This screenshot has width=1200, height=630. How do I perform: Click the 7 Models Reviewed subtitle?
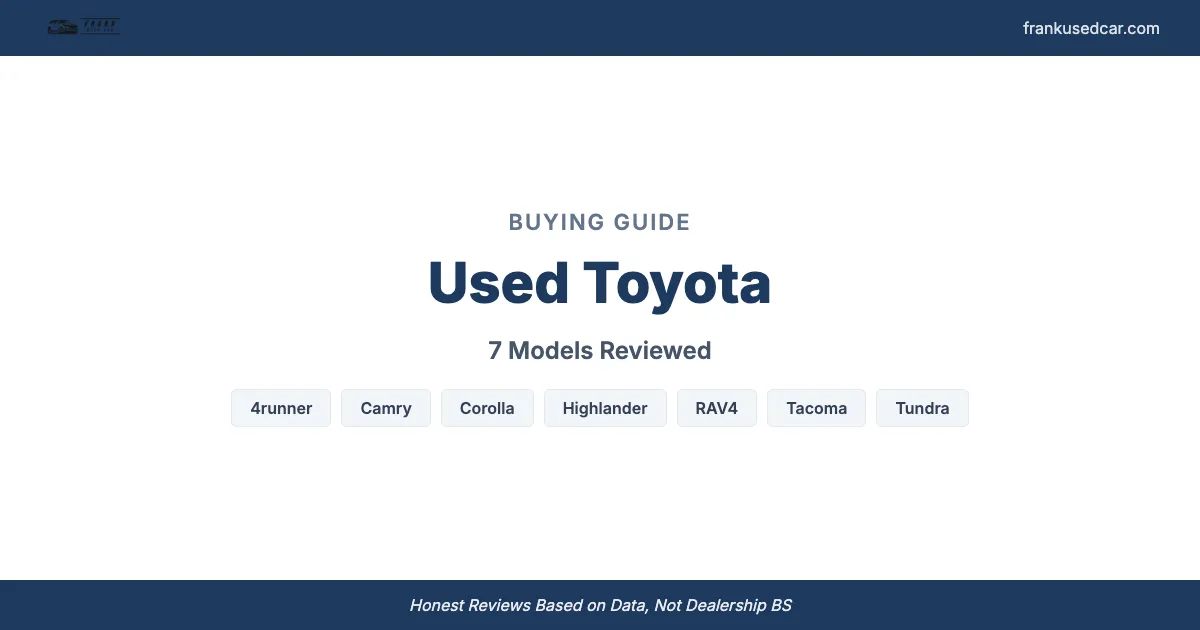599,350
